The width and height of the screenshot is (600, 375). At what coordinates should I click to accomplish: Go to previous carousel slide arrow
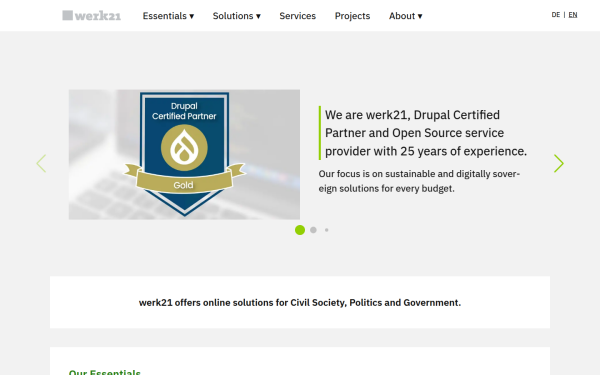(41, 163)
